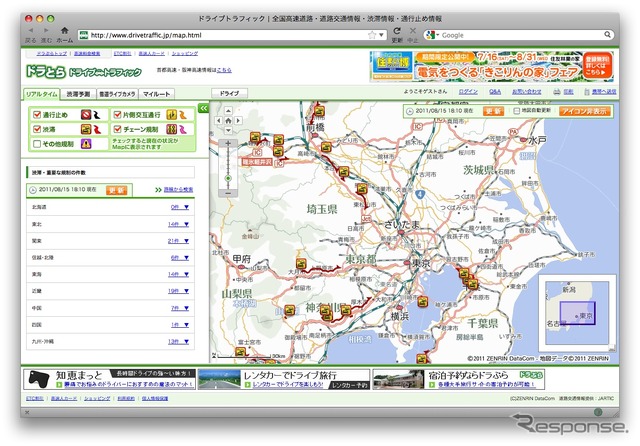Click orange 更新 button in side panel

point(117,190)
